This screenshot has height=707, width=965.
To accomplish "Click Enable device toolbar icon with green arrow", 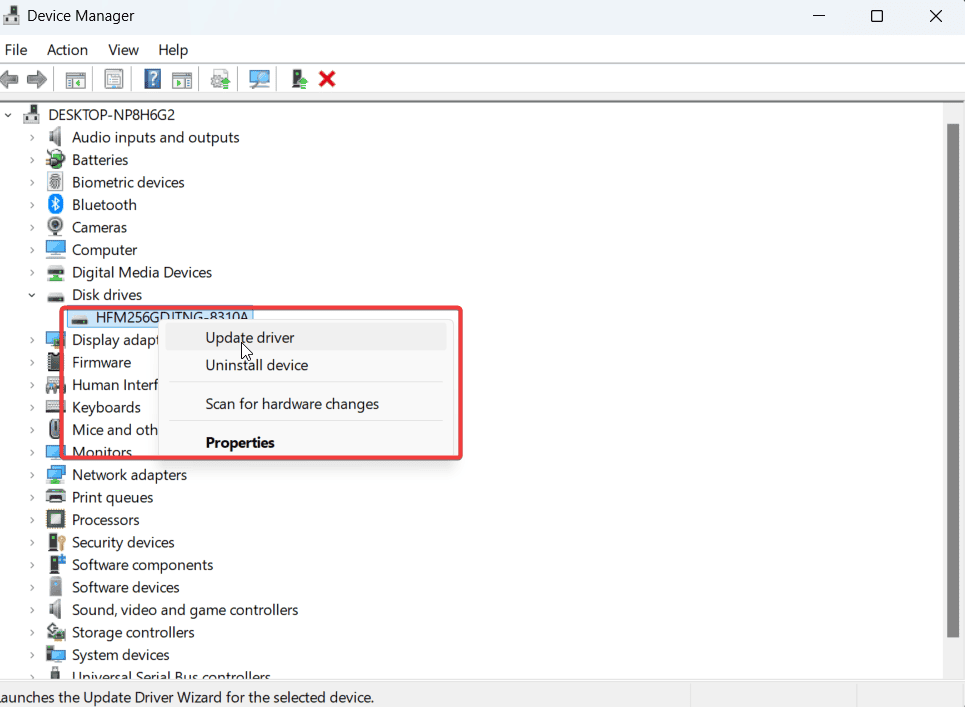I will coord(299,79).
